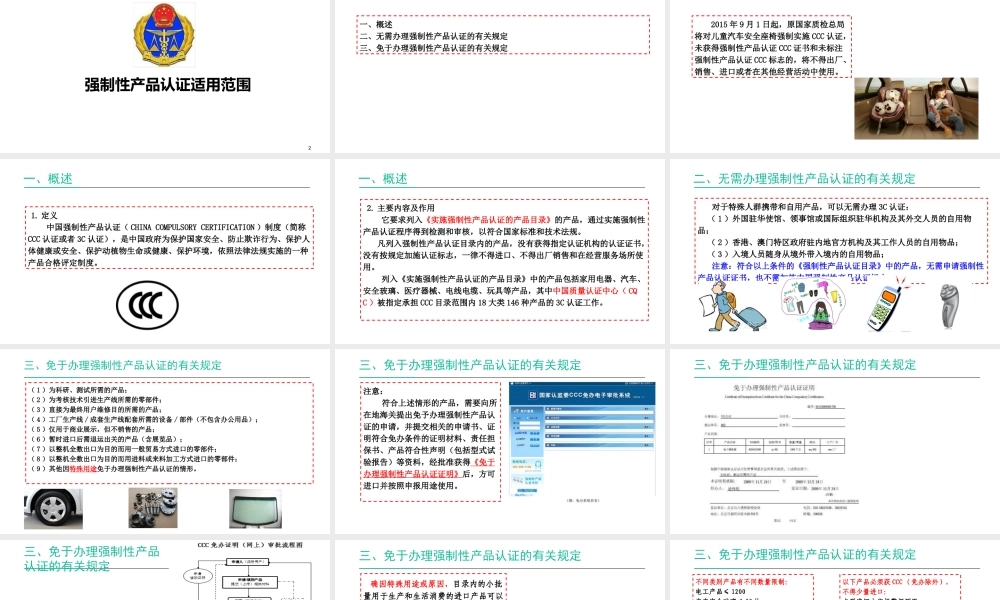Click the heading 二、无需办理强制性产品认证的有关规定
Viewport: 1000px width, 600px height.
[x=806, y=179]
